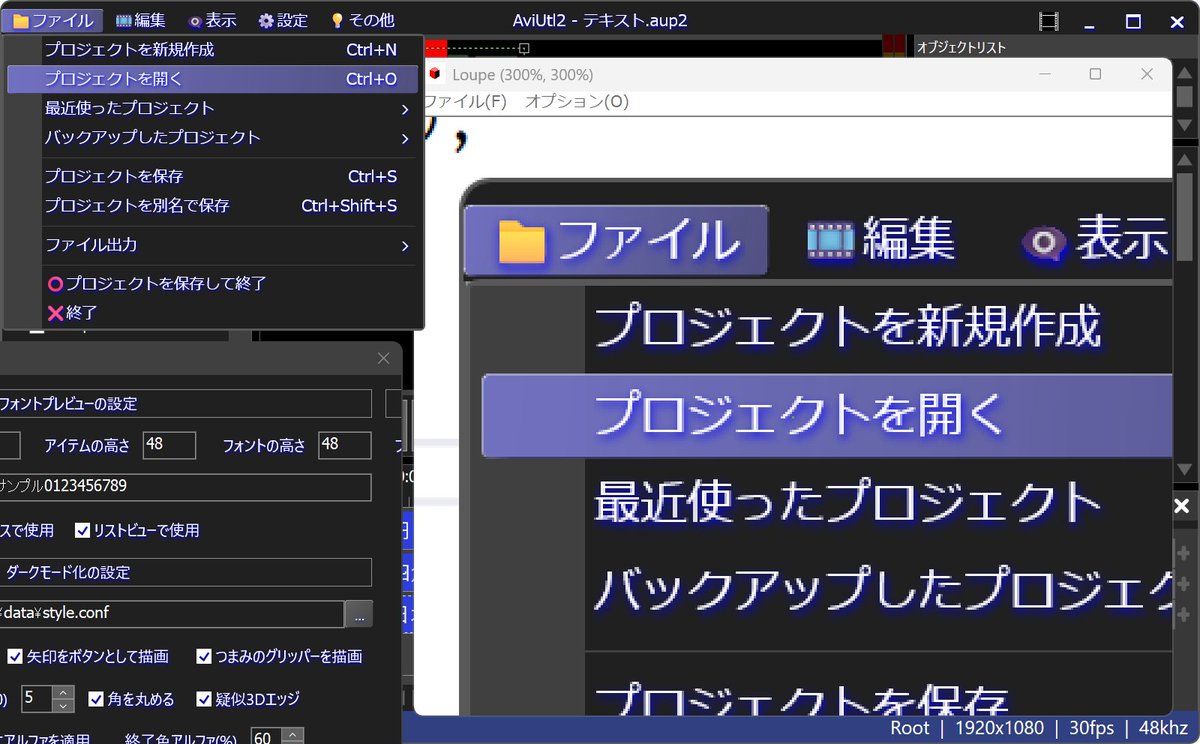
Task: Open the その他 menu with lightbulb icon
Action: coord(362,20)
